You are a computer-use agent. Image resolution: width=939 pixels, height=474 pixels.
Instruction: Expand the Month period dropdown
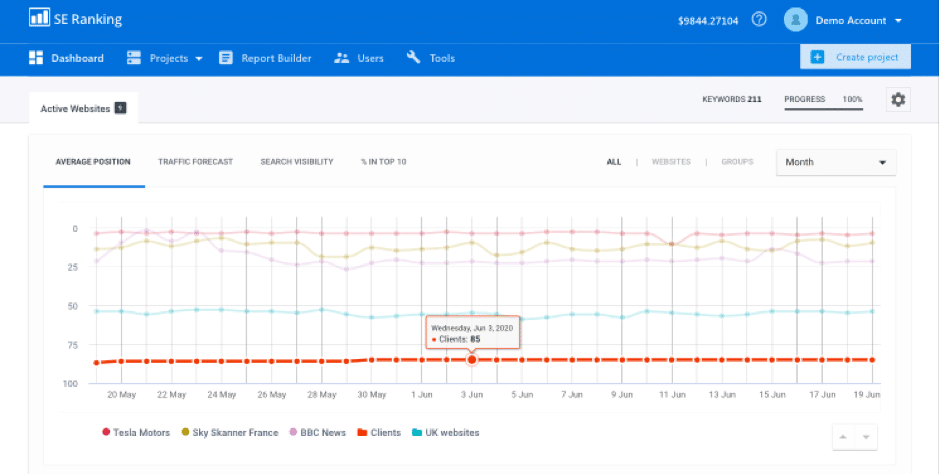point(836,162)
